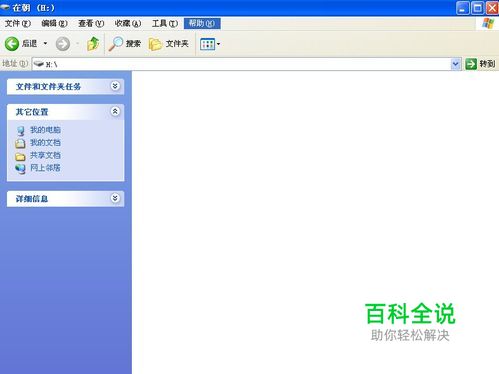
Task: Click the My Documents folder icon
Action: 20,143
